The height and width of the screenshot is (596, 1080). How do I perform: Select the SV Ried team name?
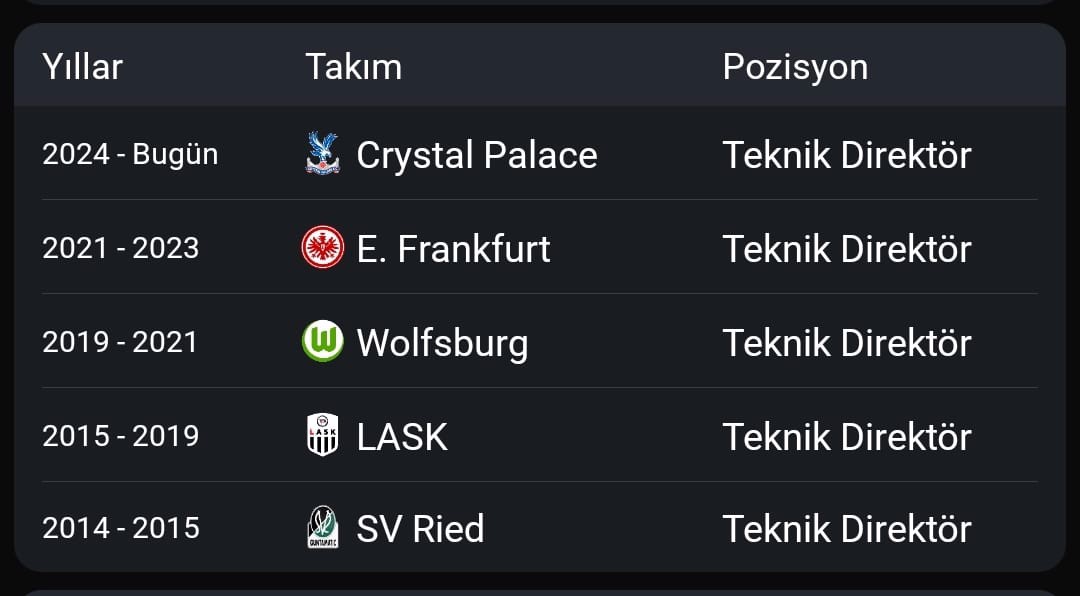420,528
